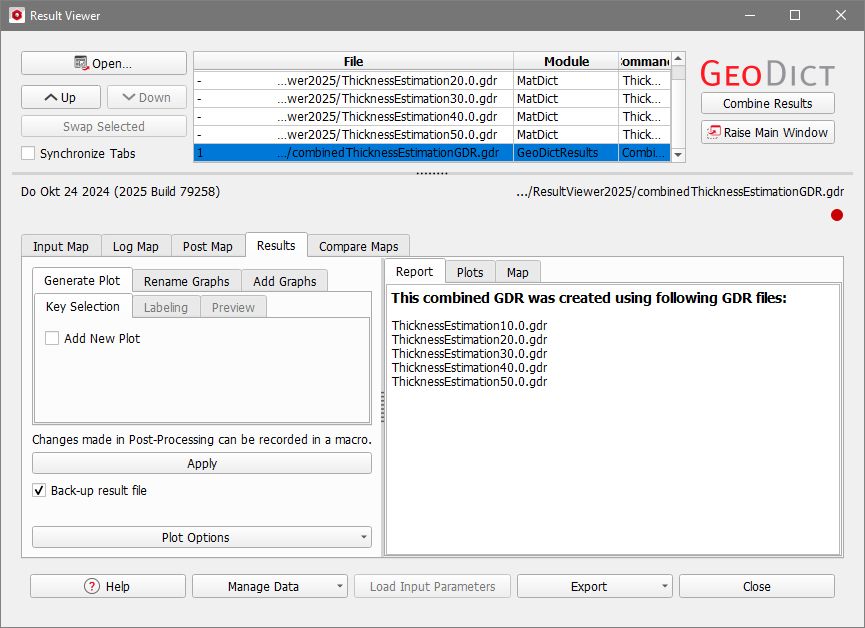865x628 pixels.
Task: Click the Combine Results button
Action: coord(767,103)
